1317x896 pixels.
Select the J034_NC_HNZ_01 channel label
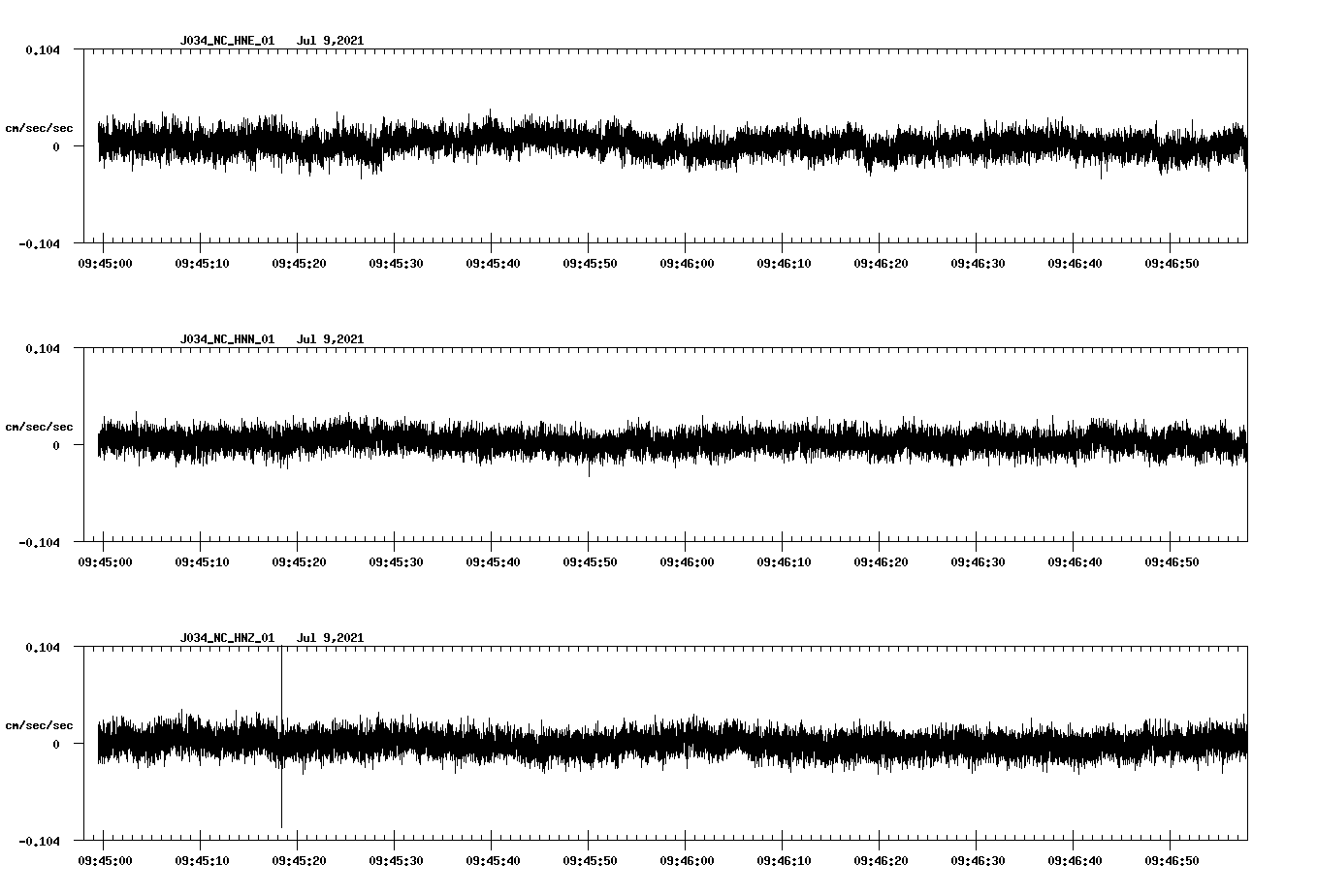click(226, 638)
